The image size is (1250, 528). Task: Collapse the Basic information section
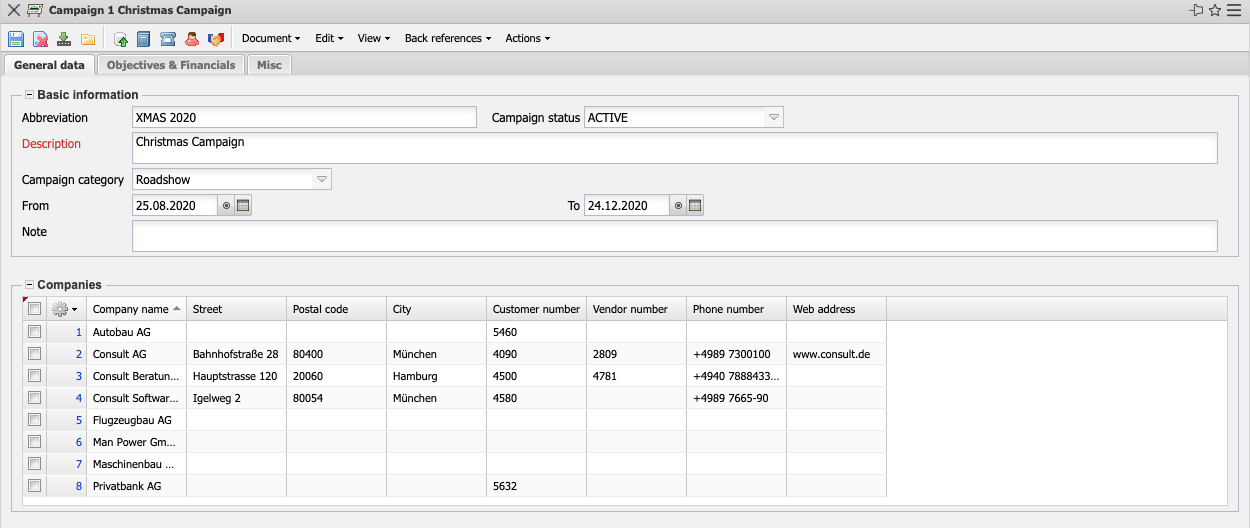point(29,95)
